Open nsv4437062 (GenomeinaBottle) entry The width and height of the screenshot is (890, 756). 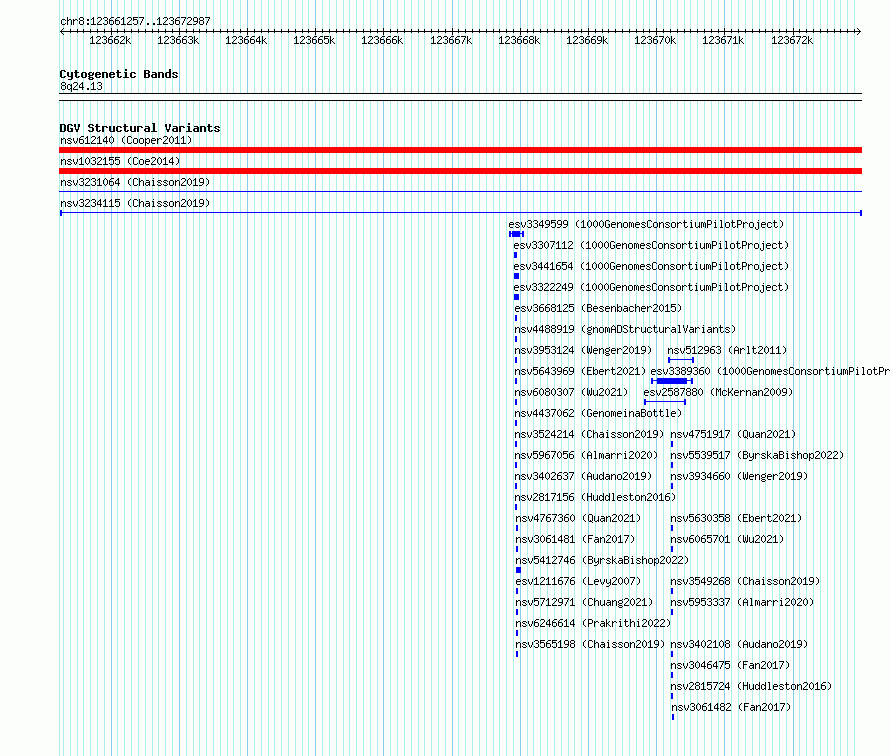click(x=598, y=413)
